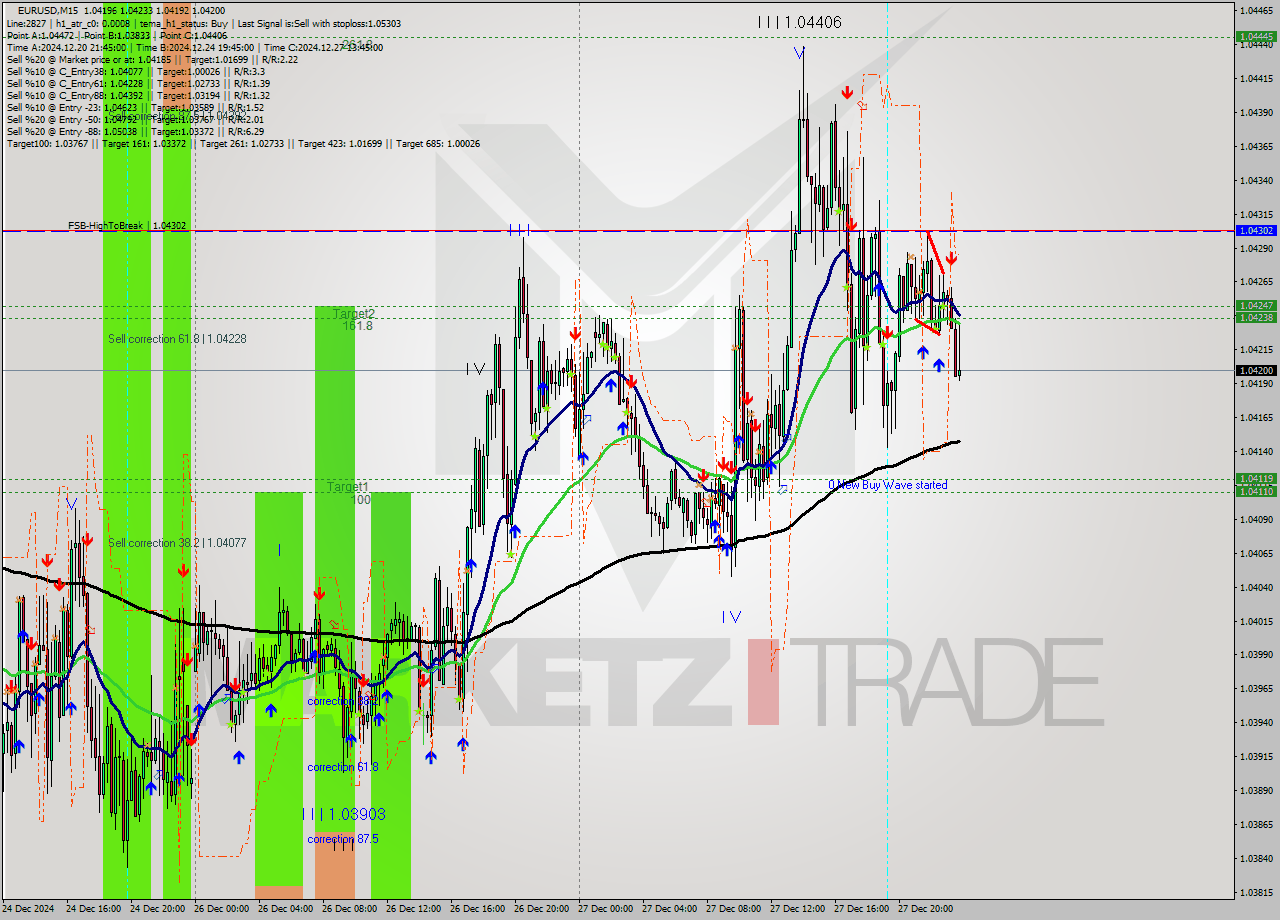Image resolution: width=1280 pixels, height=920 pixels.
Task: Click the 1.04140 price axis label
Action: [1256, 451]
